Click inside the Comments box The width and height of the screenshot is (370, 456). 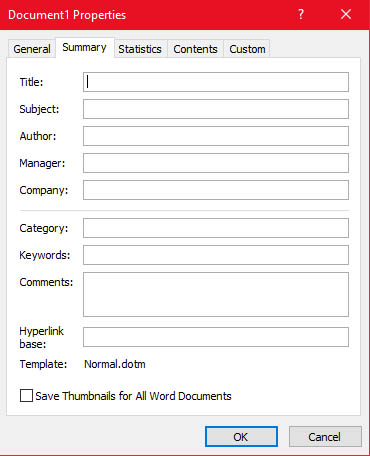[x=216, y=294]
